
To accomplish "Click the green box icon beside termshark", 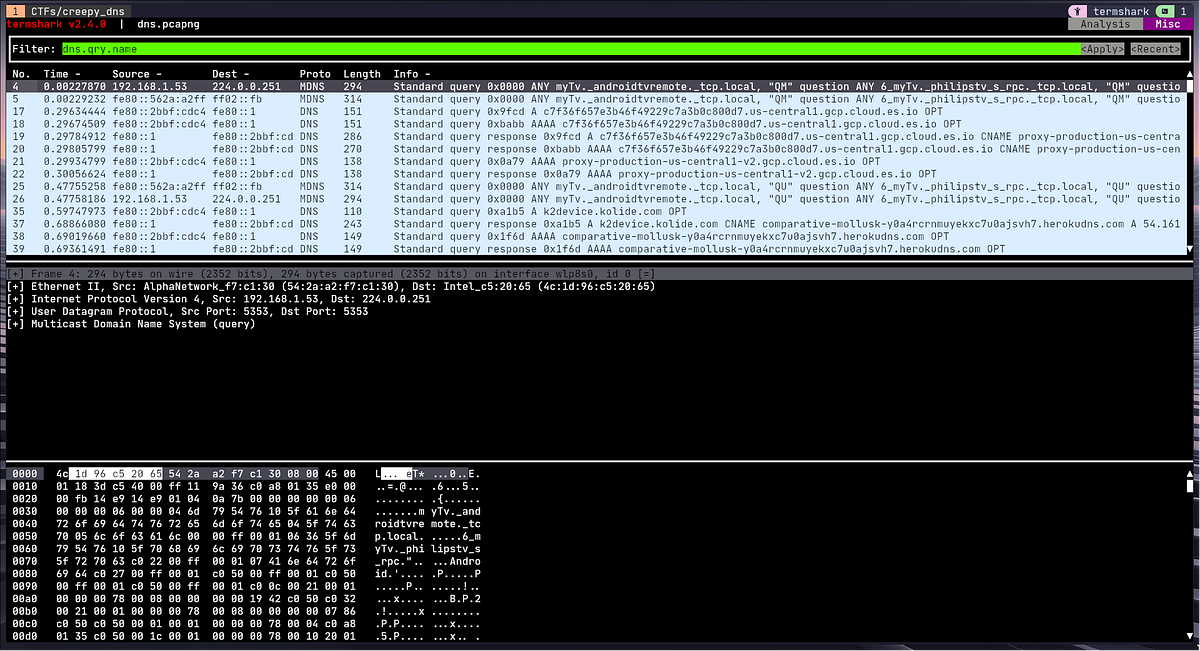I will point(1165,11).
